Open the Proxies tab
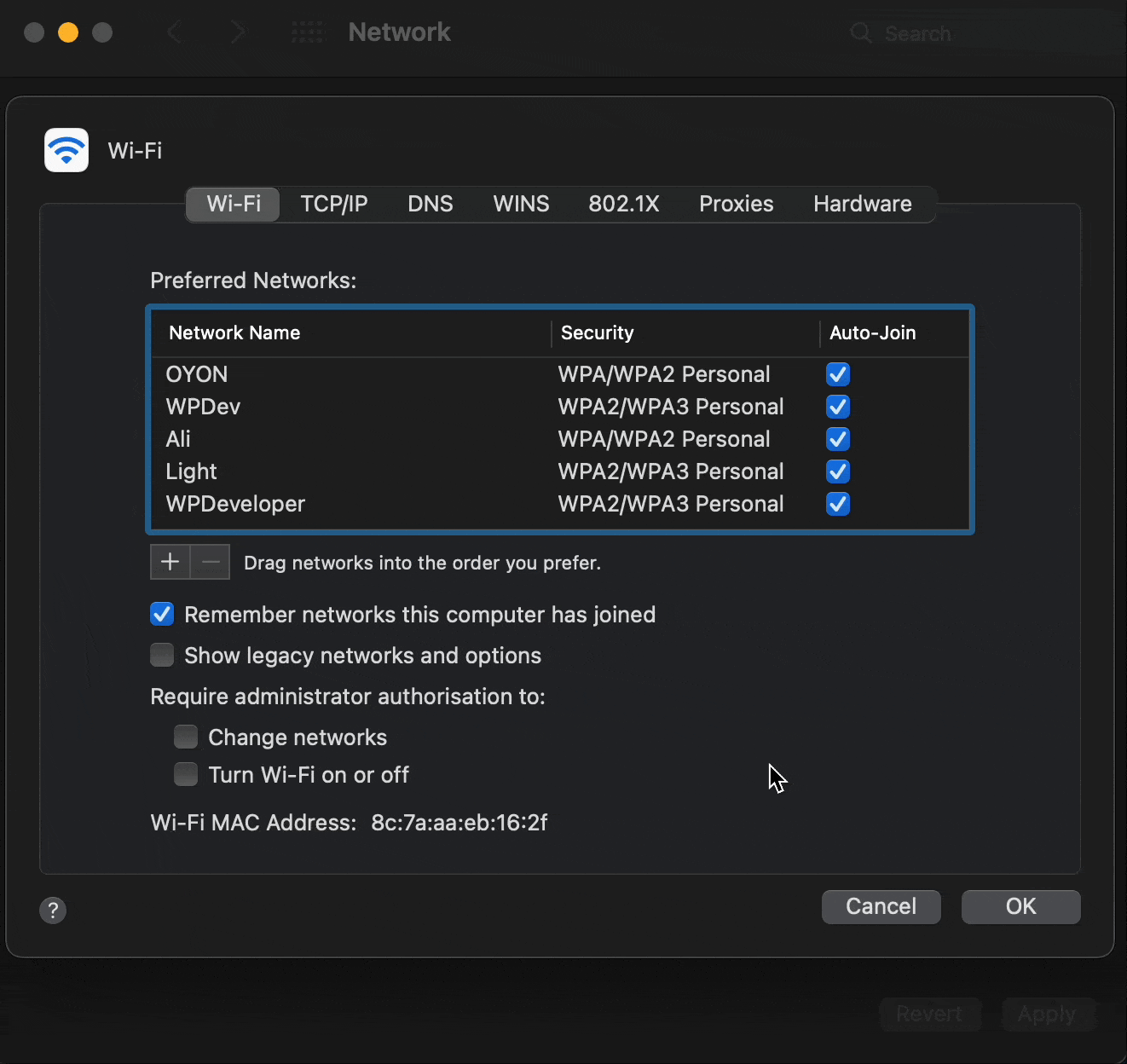 pos(735,204)
